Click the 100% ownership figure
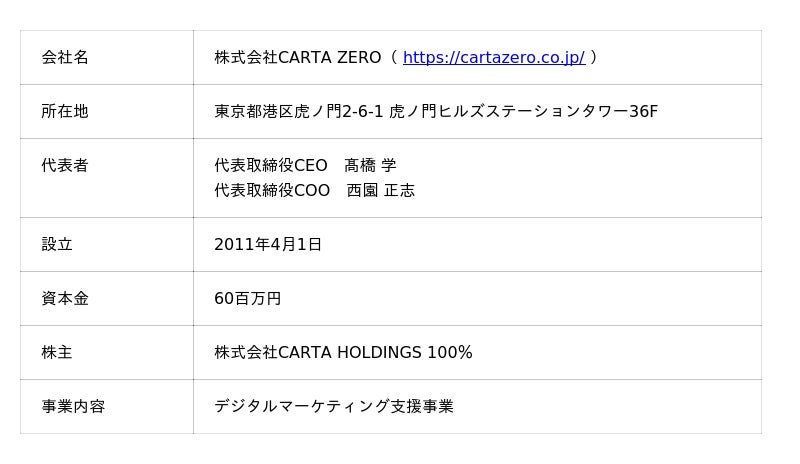The height and width of the screenshot is (464, 800). (x=450, y=353)
